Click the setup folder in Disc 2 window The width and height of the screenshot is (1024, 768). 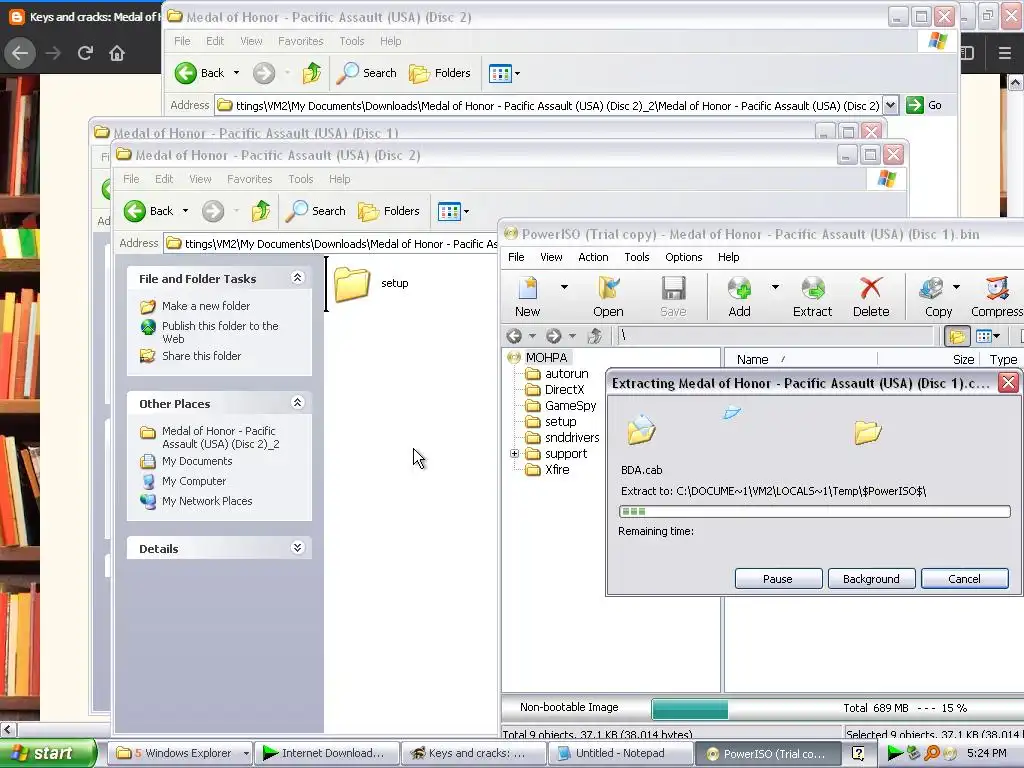click(371, 283)
